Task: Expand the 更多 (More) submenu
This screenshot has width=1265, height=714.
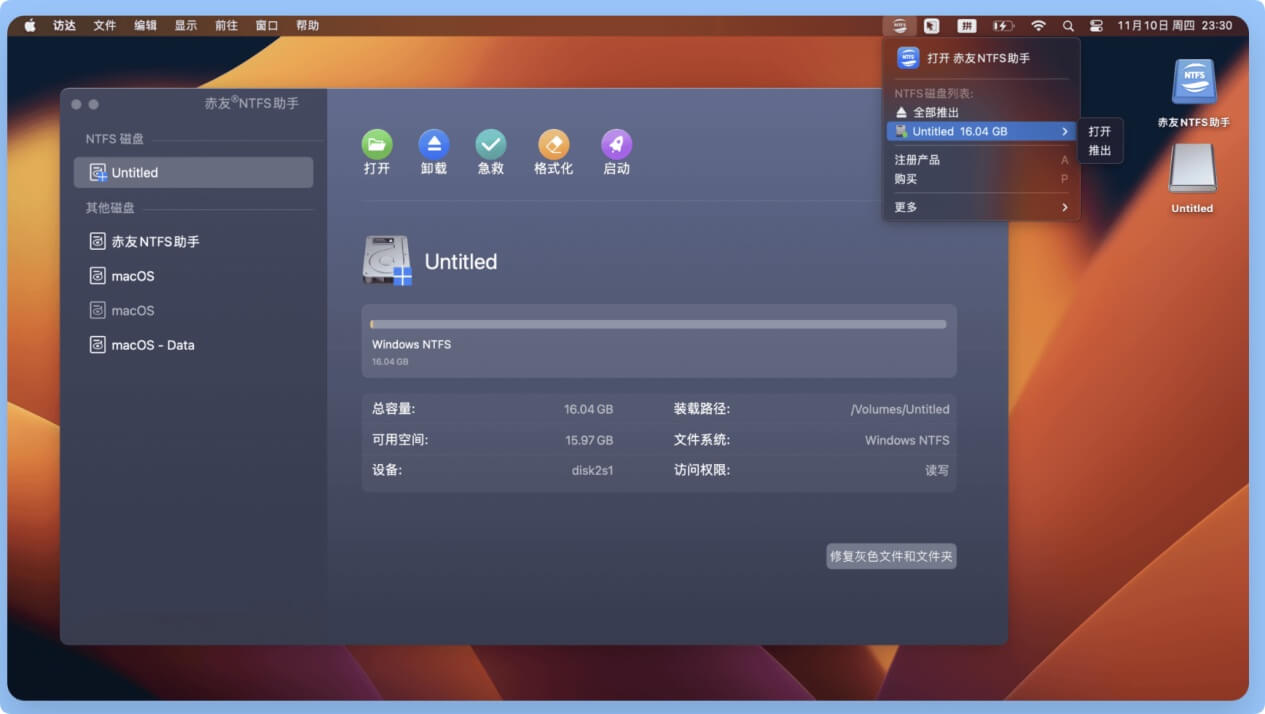Action: 980,207
